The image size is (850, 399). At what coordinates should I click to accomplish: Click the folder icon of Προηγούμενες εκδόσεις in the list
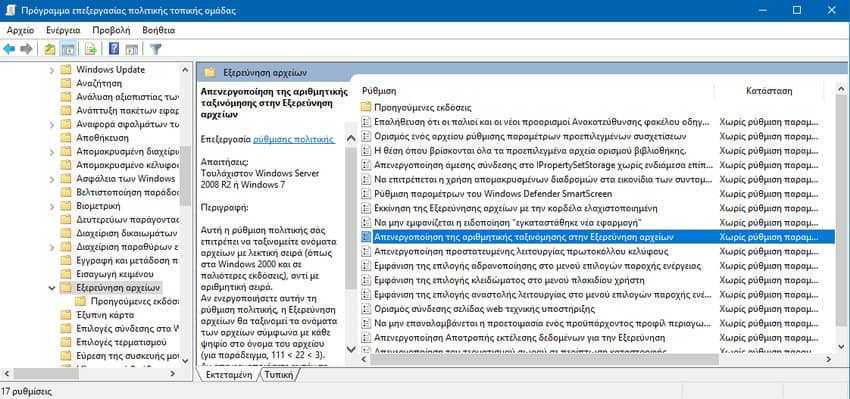coord(366,107)
